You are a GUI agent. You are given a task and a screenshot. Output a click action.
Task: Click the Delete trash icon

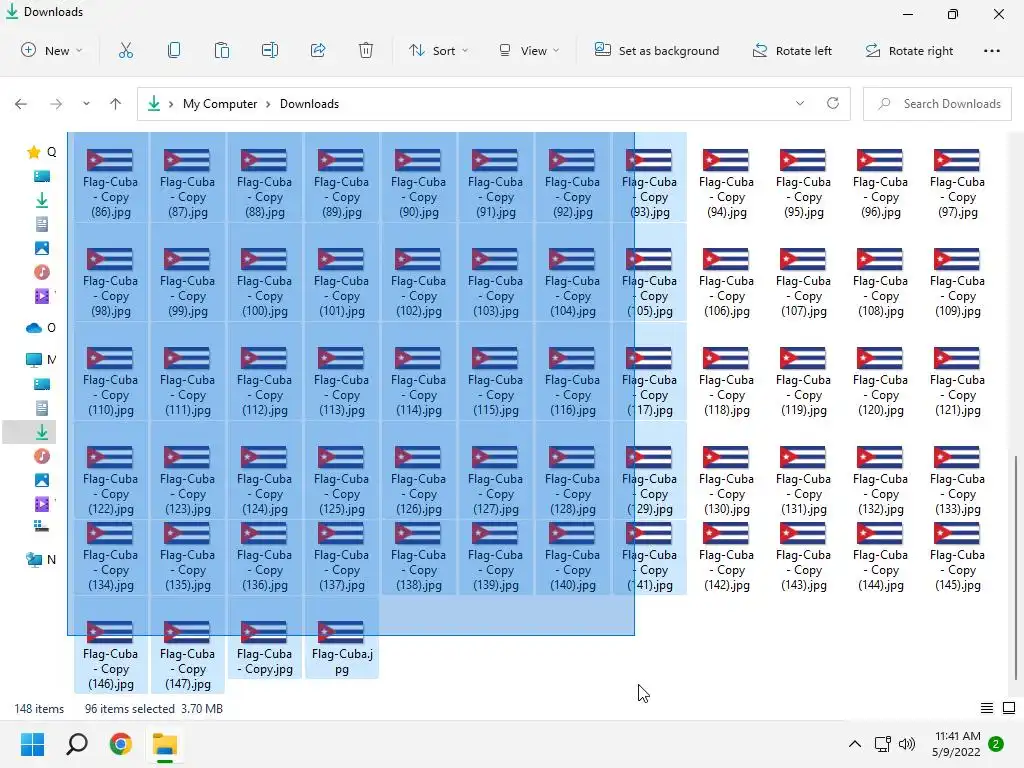pos(366,50)
